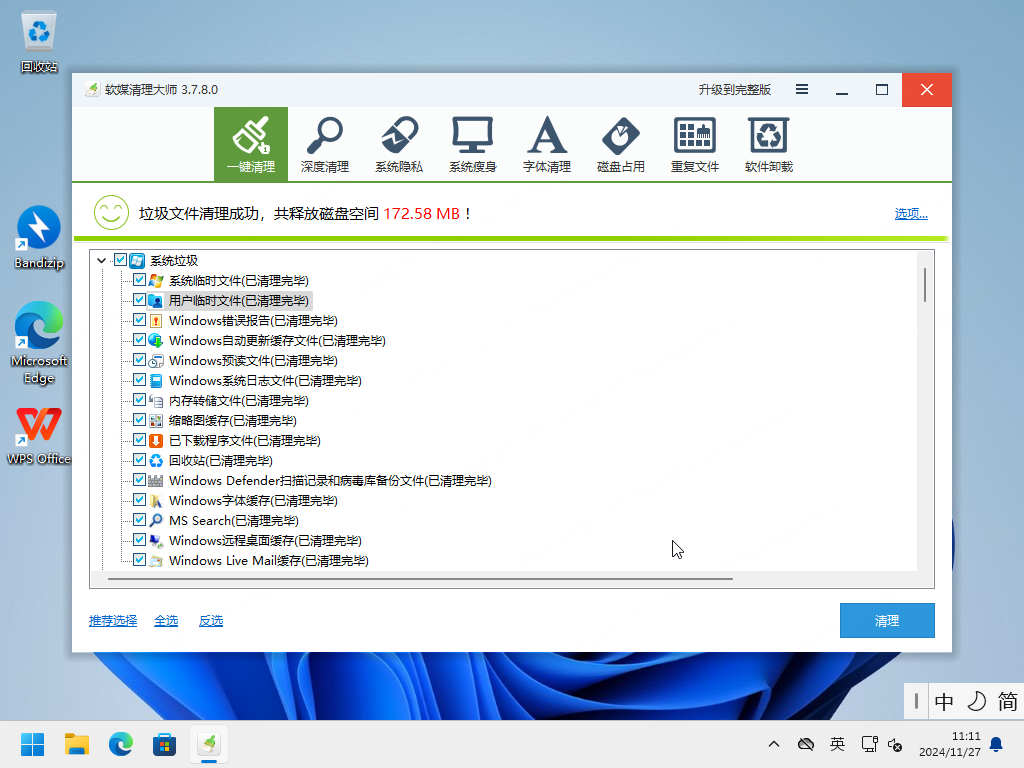Open the Windows Start menu
The height and width of the screenshot is (768, 1024).
point(32,744)
